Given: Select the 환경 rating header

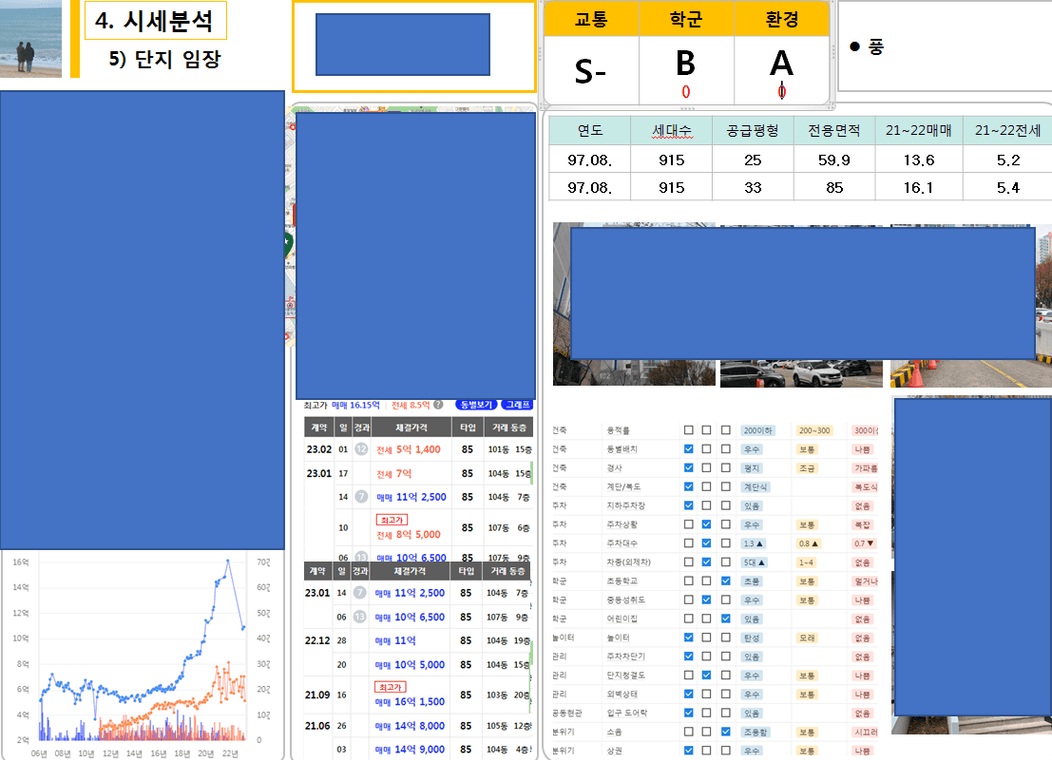Looking at the screenshot, I should [782, 19].
